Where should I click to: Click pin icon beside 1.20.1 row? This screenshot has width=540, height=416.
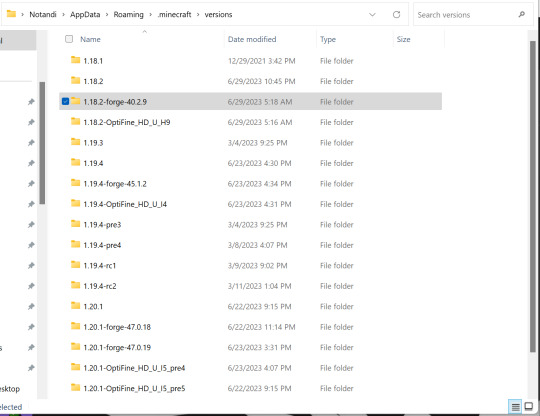(31, 306)
